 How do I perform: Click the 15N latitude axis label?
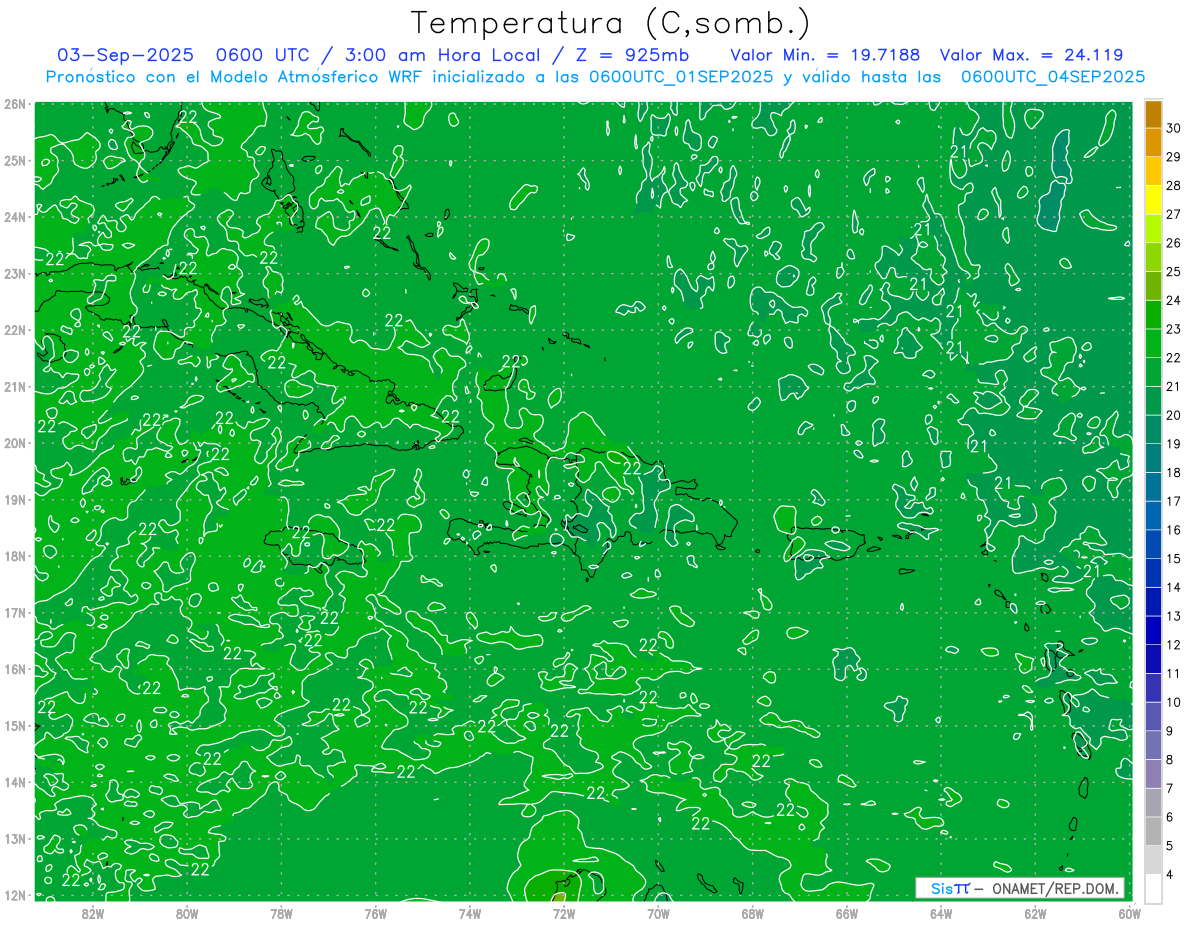click(14, 726)
